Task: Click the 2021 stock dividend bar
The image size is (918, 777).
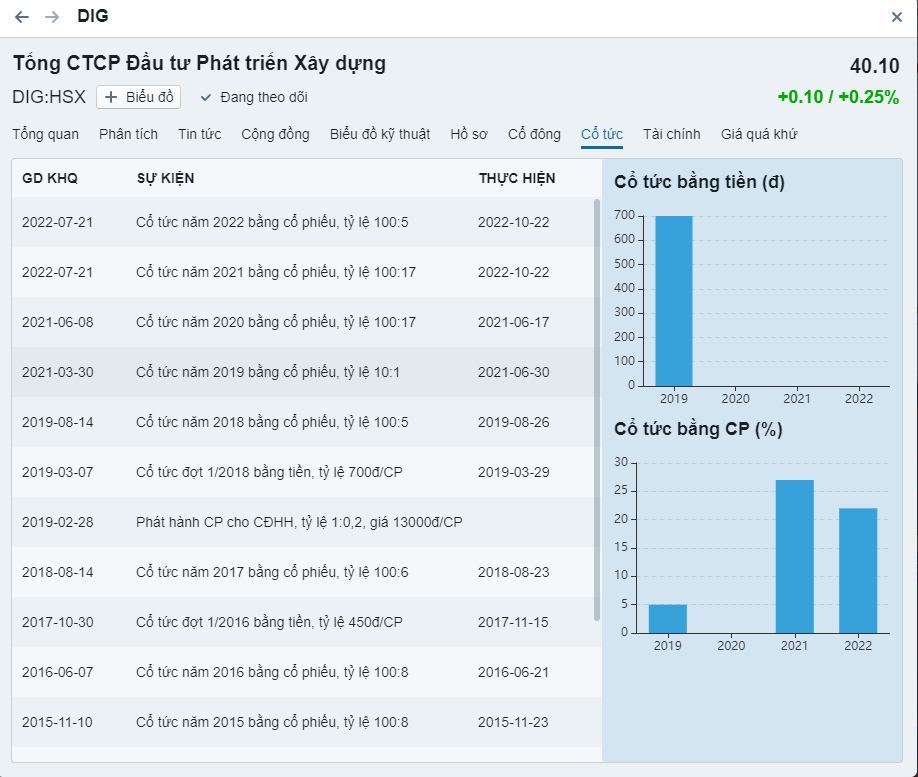Action: pos(795,556)
